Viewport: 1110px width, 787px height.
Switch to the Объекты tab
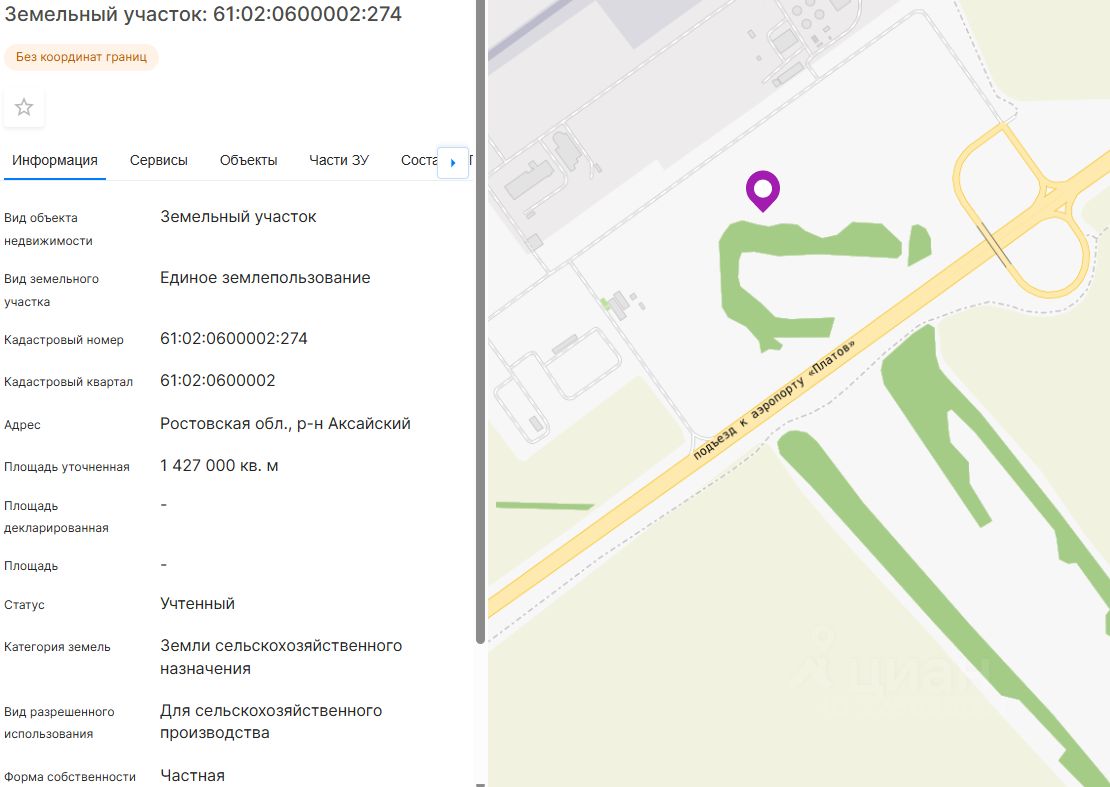pos(248,161)
